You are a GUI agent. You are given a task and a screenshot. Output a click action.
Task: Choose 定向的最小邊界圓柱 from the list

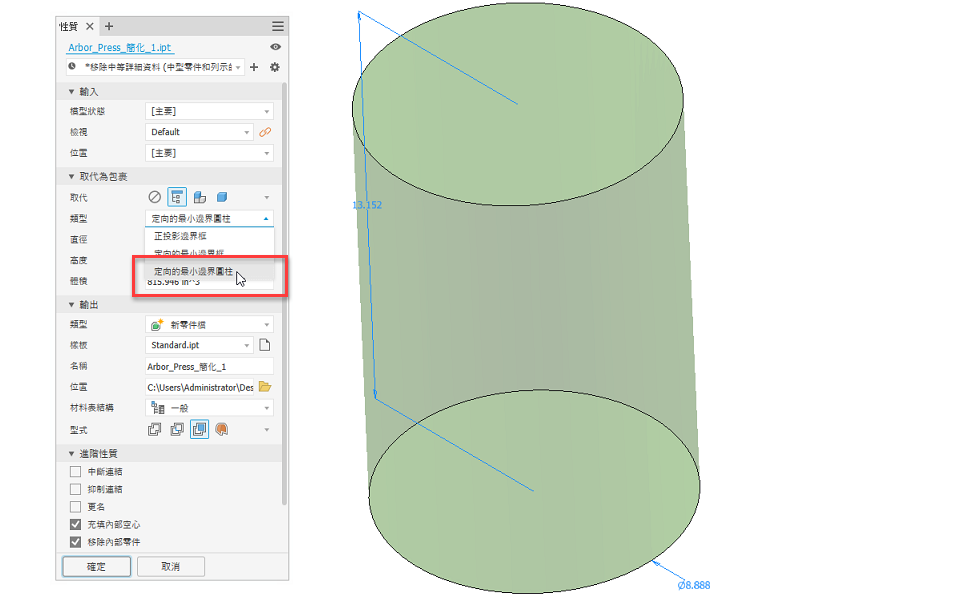pyautogui.click(x=209, y=271)
